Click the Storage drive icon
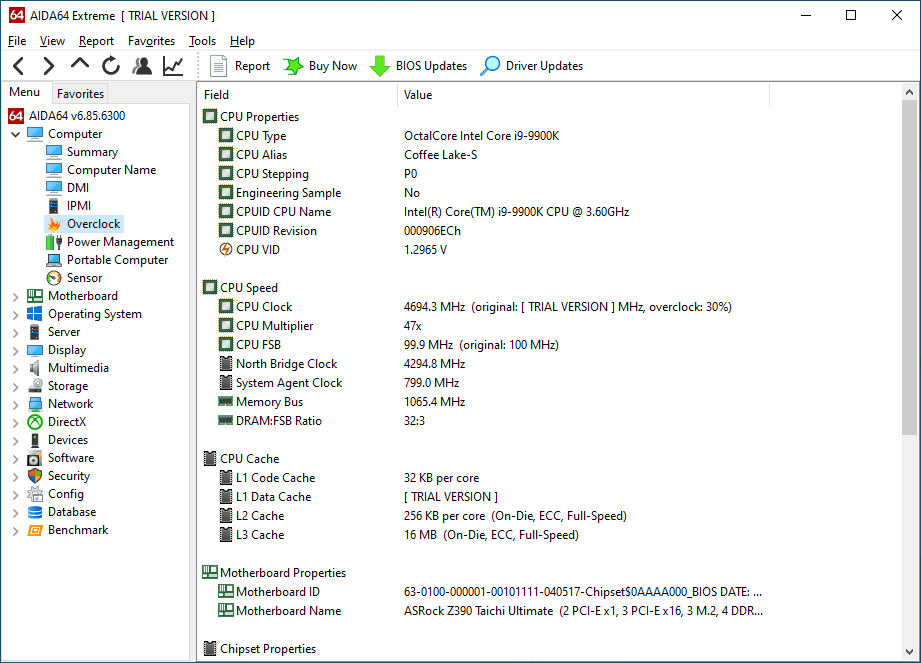Screen dimensions: 921x663 [x=35, y=386]
